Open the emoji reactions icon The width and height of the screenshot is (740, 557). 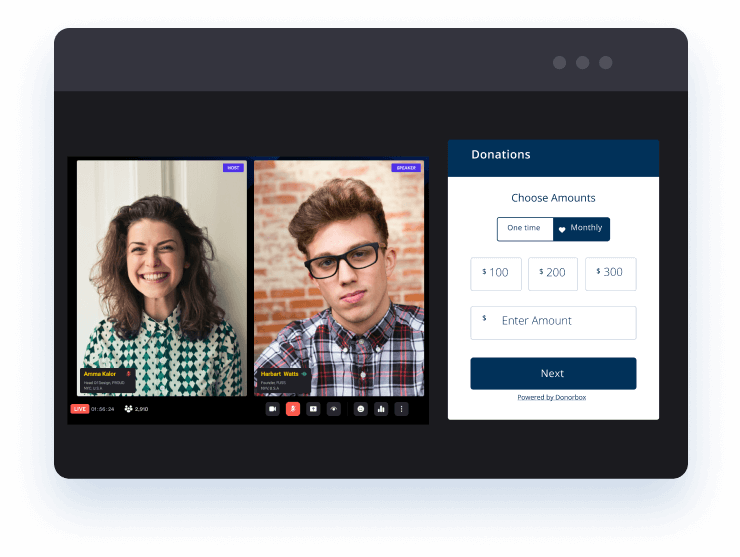tap(361, 409)
